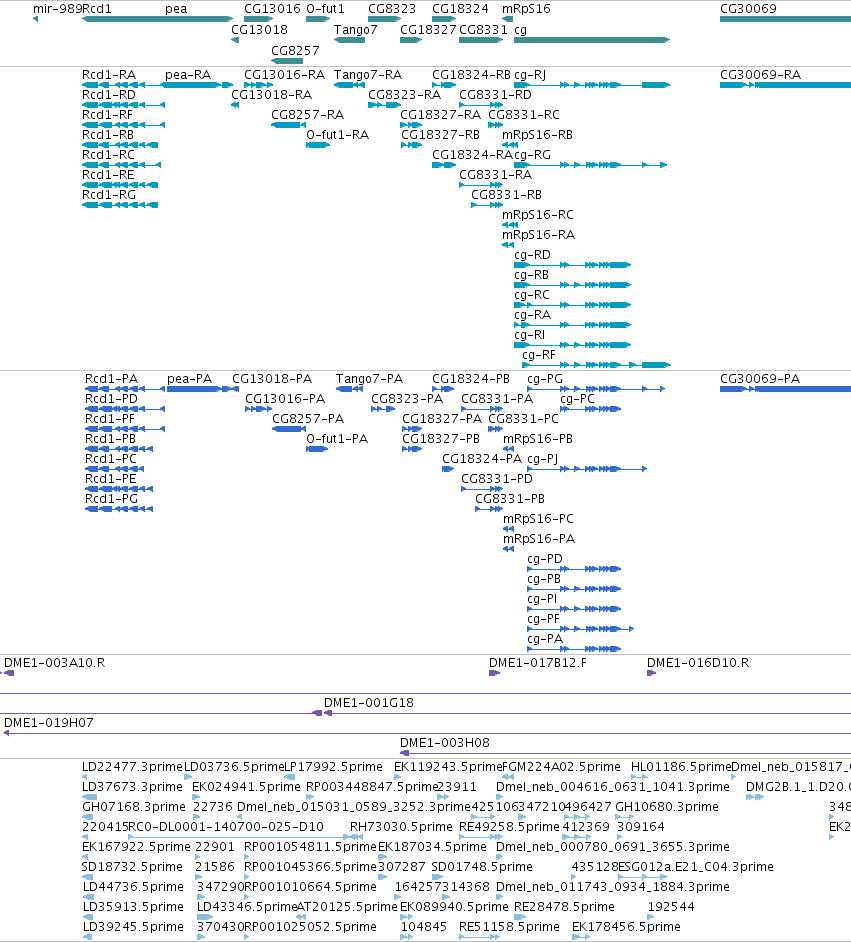This screenshot has height=942, width=851.
Task: Select the CG8257 gene feature
Action: tap(287, 61)
